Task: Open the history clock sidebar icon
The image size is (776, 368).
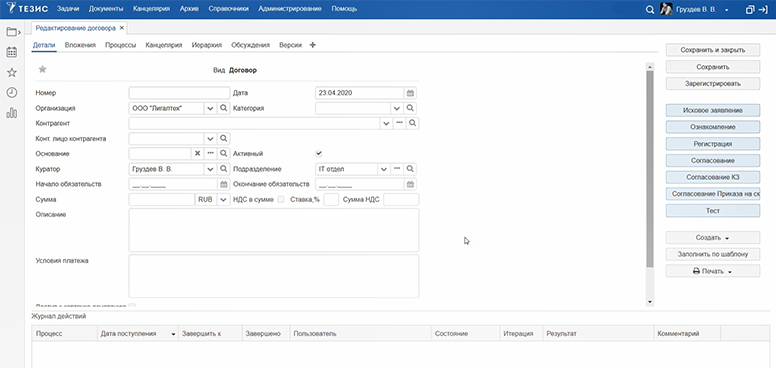Action: [x=11, y=92]
